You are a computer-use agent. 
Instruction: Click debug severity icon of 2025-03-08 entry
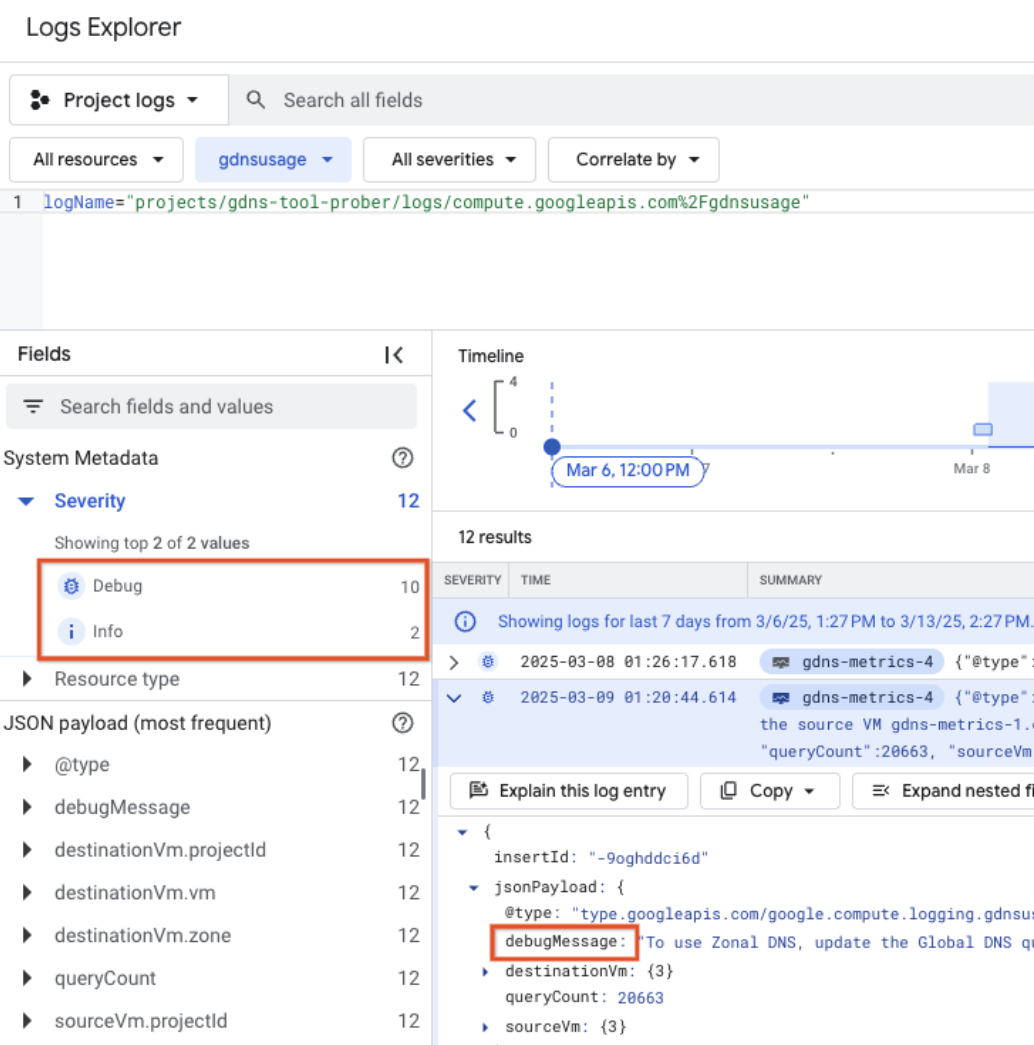coord(488,662)
